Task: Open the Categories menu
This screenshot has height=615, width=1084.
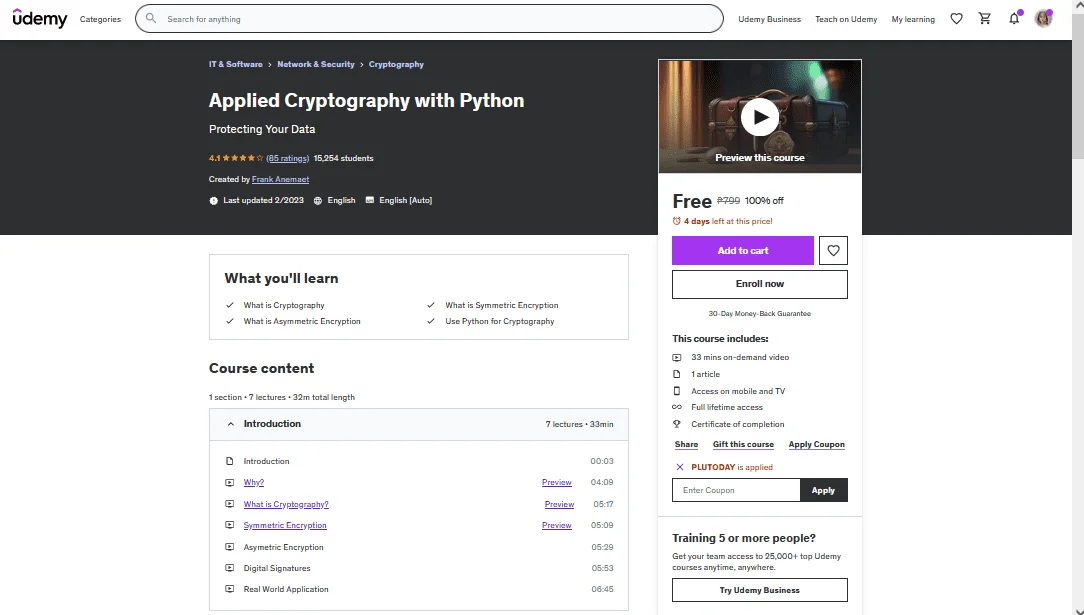Action: (100, 19)
